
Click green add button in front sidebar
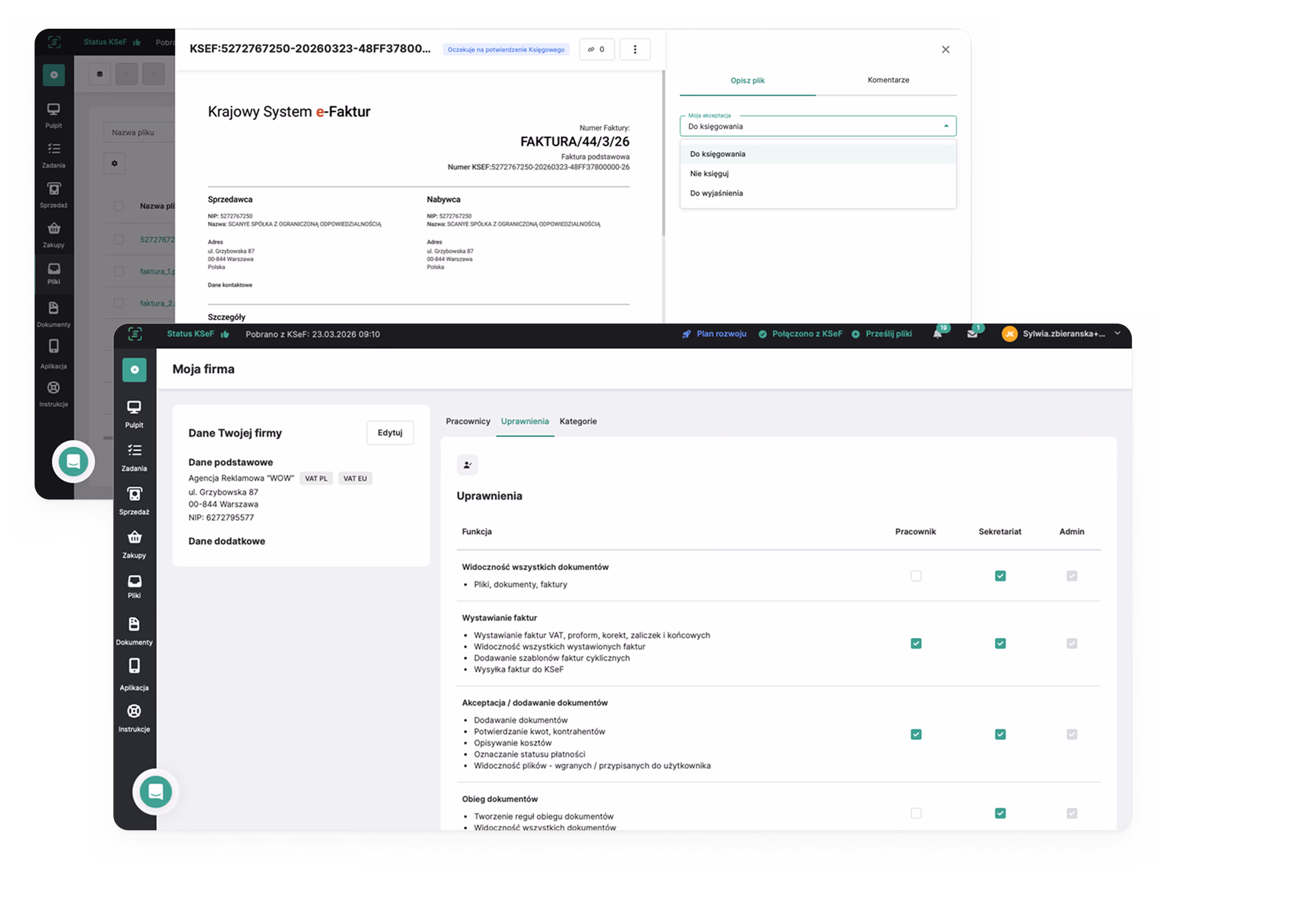[134, 370]
